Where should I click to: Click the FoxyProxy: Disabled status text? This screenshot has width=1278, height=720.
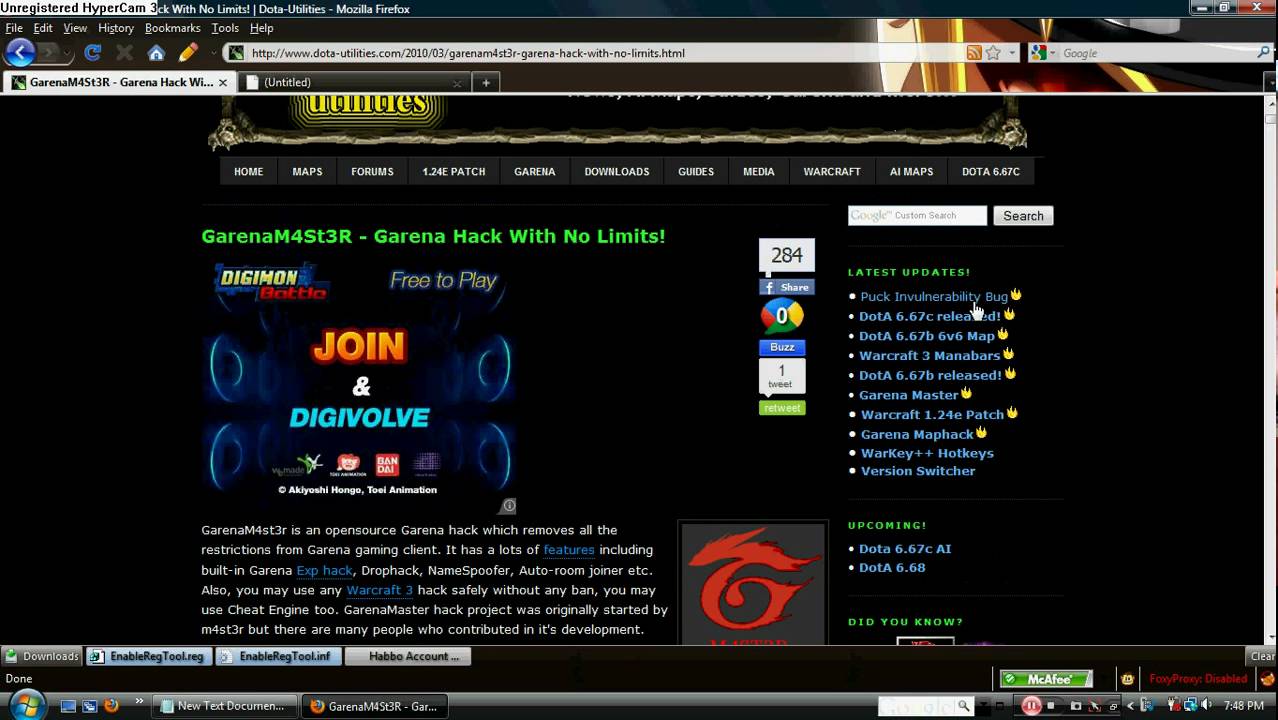(1198, 679)
